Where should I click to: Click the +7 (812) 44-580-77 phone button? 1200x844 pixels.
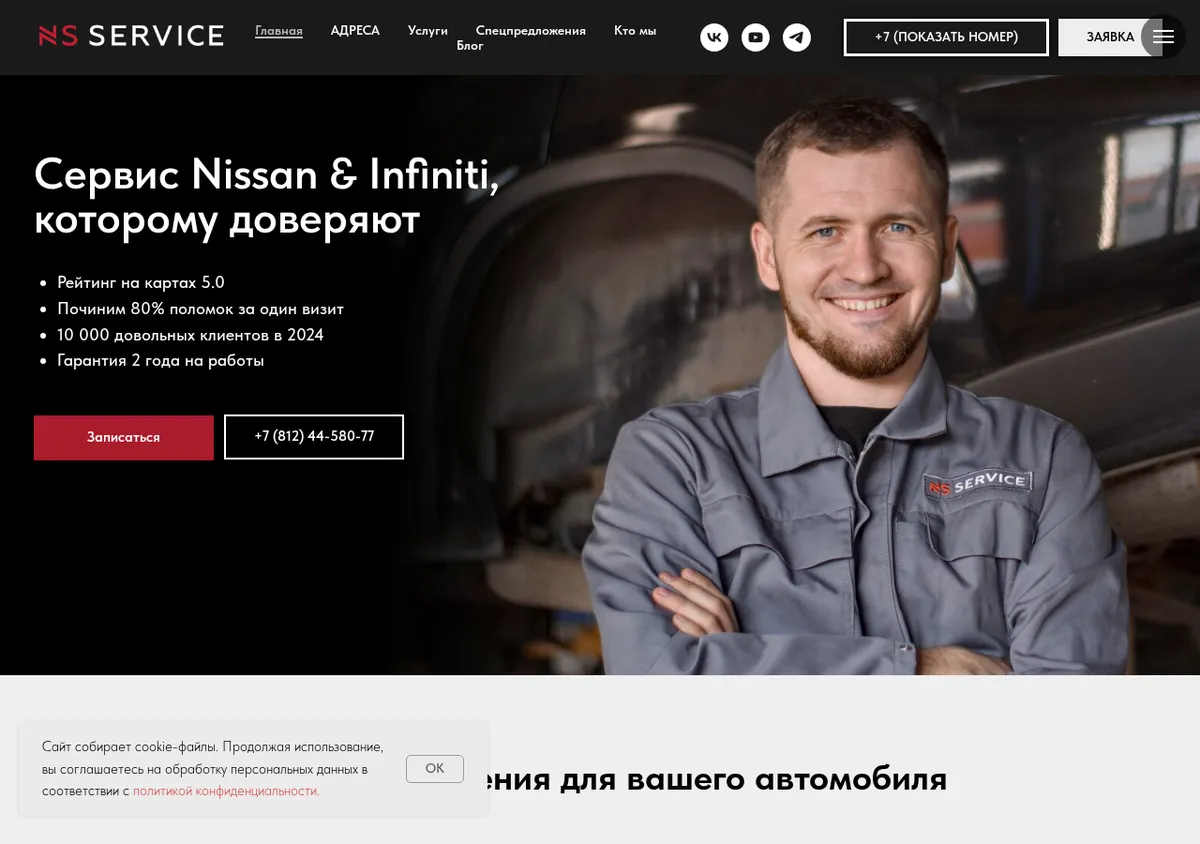pos(314,437)
